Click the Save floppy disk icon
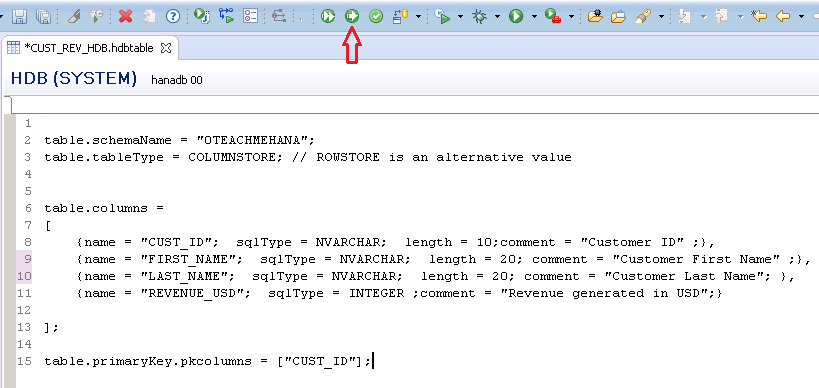This screenshot has width=819, height=388. point(20,17)
